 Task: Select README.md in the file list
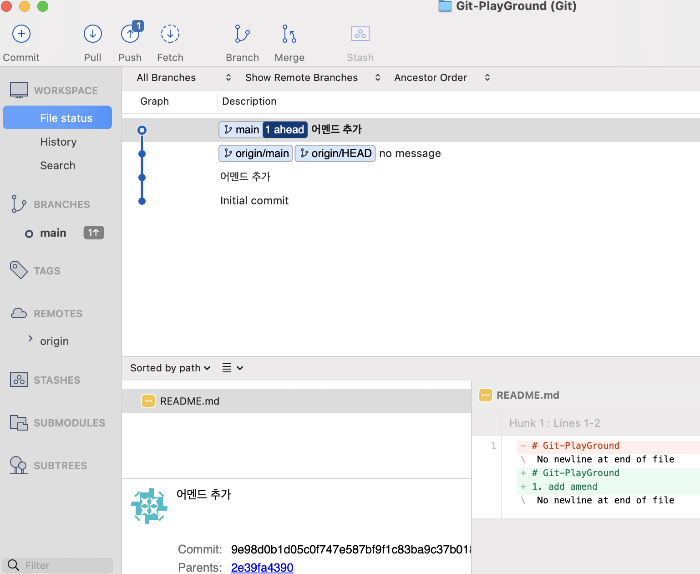[x=296, y=401]
